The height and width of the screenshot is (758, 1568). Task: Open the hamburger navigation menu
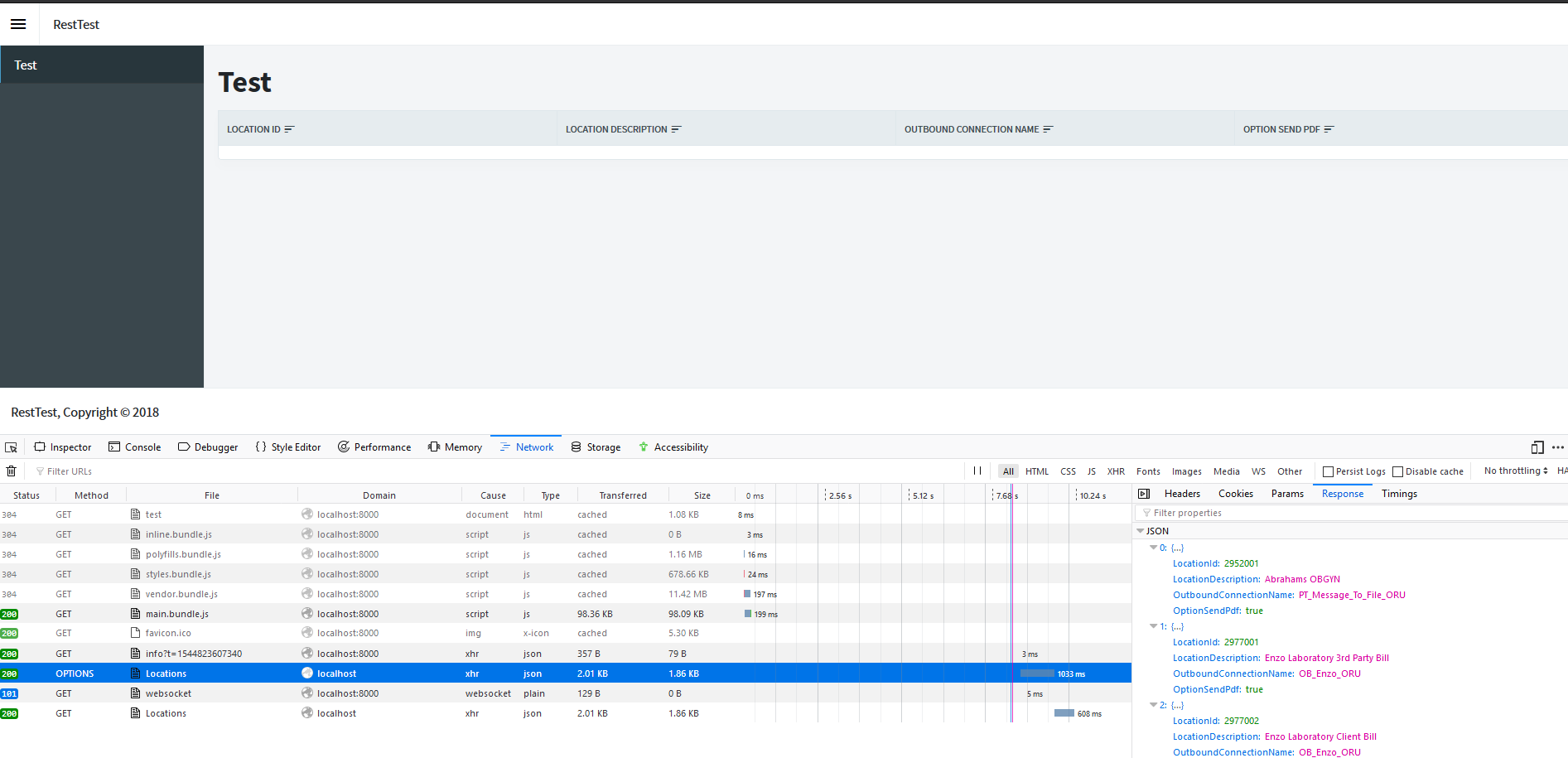click(x=18, y=25)
